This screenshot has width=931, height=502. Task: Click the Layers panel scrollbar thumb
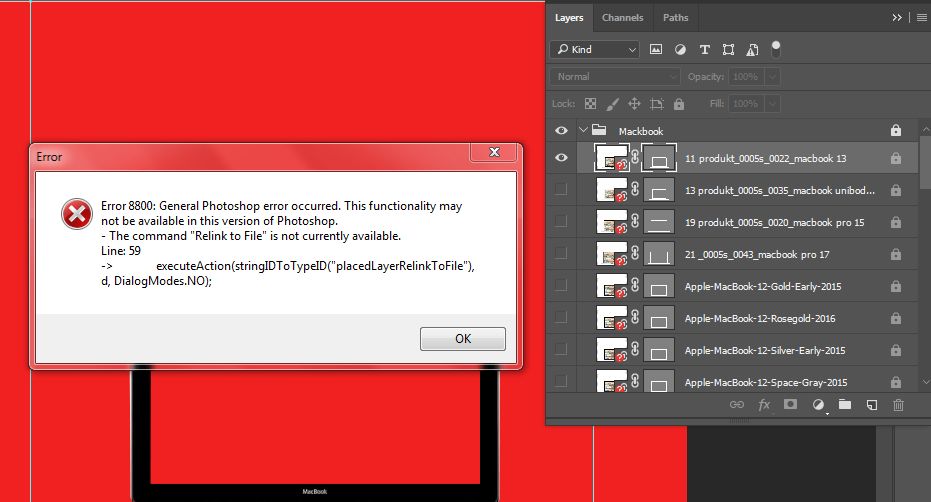click(x=925, y=162)
